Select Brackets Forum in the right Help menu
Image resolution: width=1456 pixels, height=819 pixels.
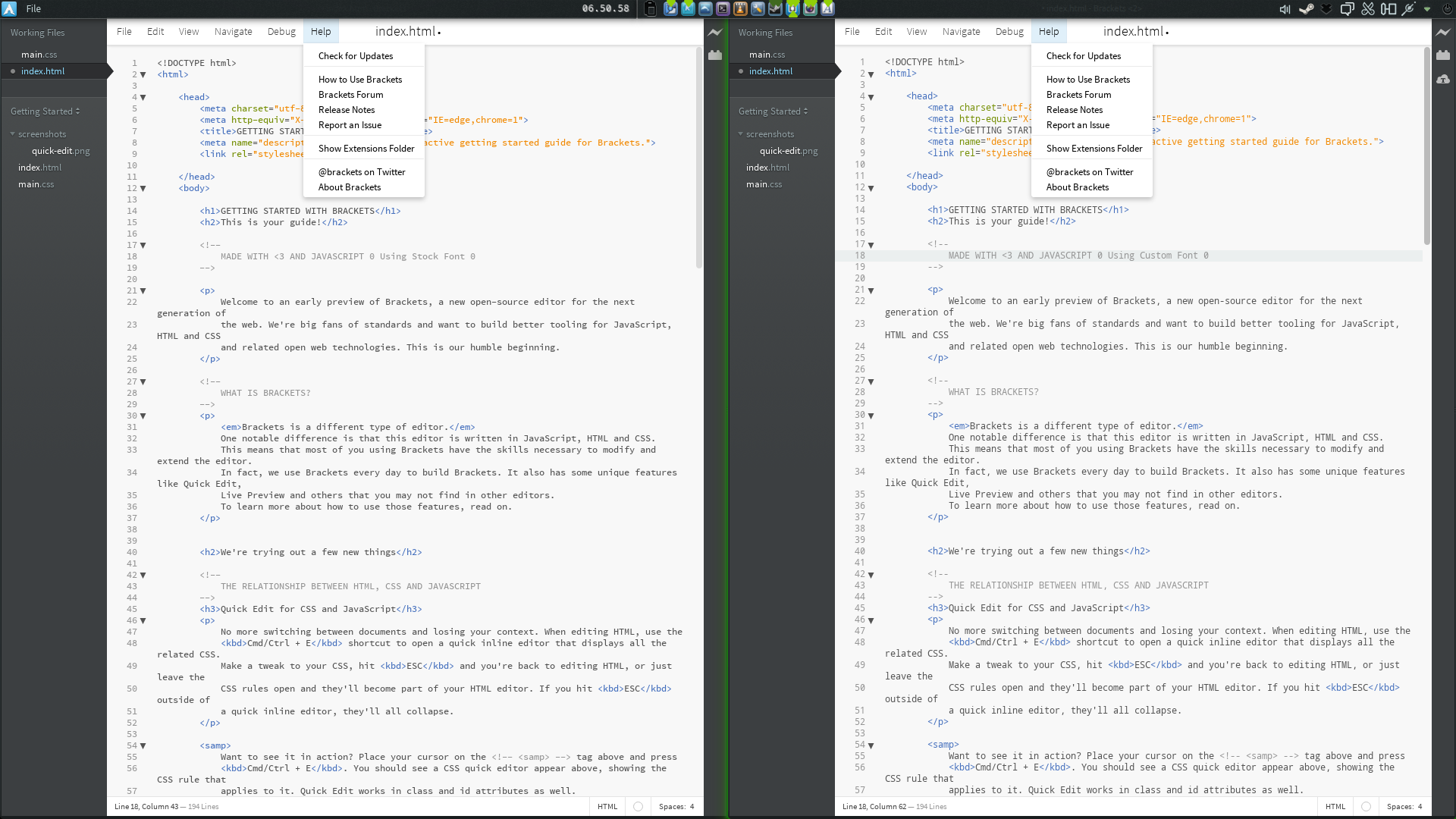[x=1092, y=95]
